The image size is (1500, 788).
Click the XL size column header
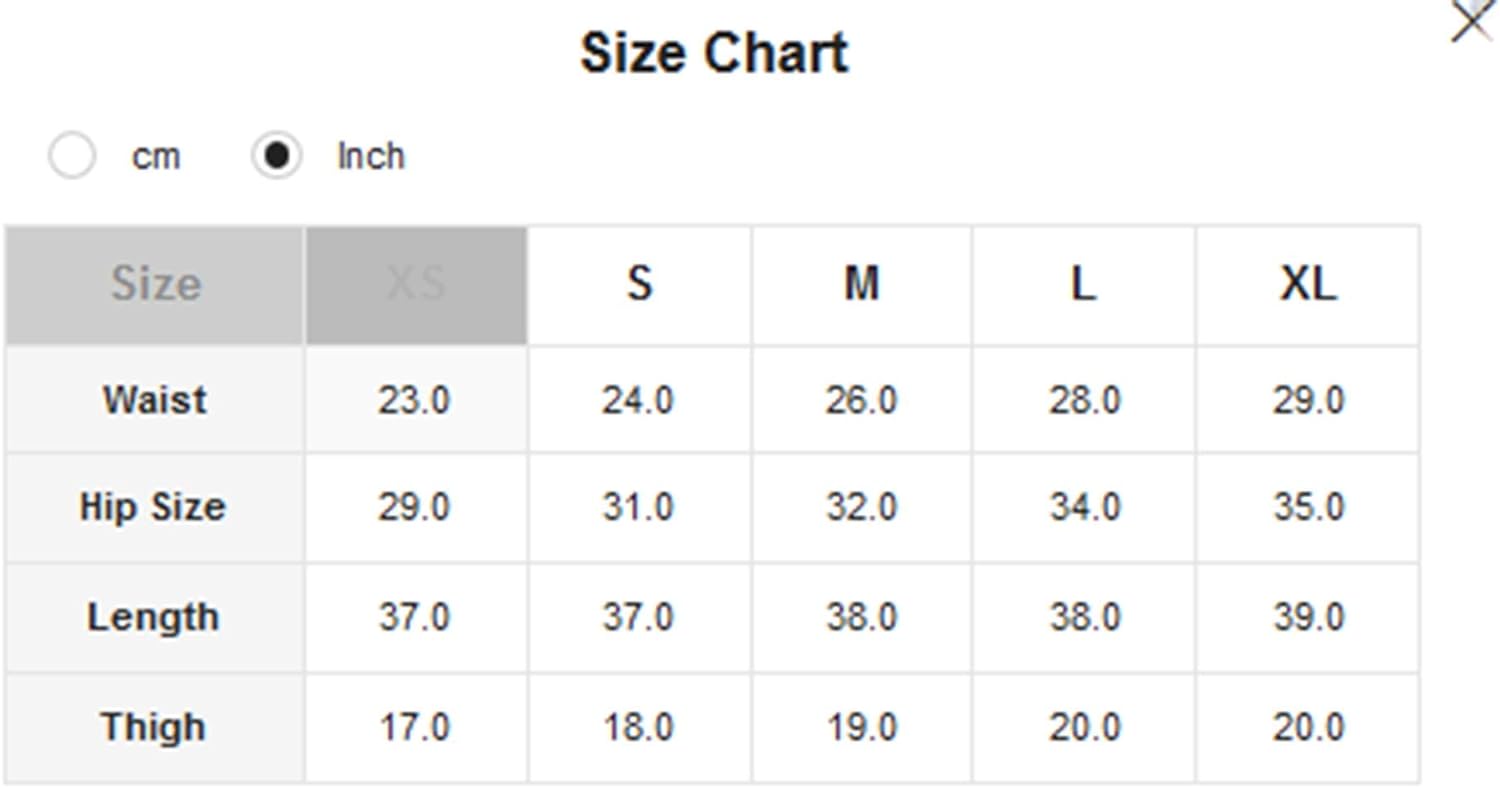pos(1307,285)
